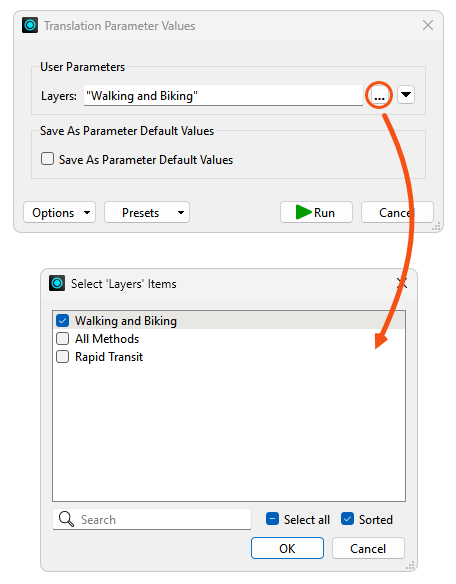
Task: Toggle the Select all checkbox
Action: (x=272, y=519)
